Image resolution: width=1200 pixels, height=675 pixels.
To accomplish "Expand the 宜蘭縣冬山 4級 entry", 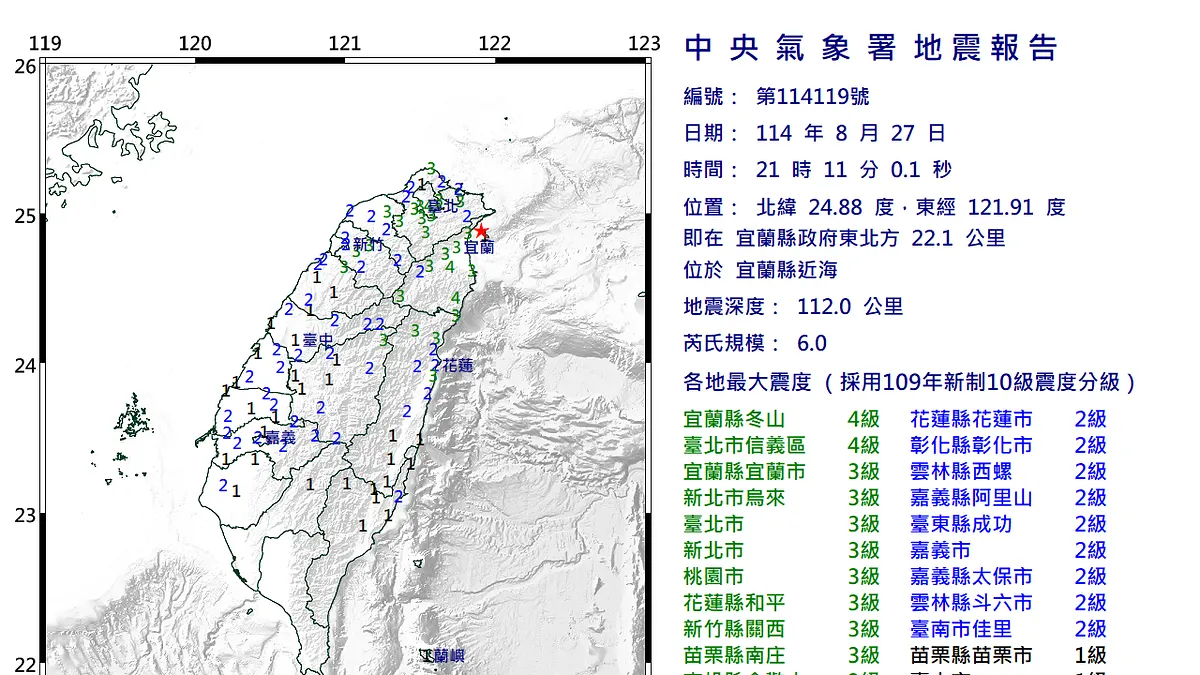I will pos(735,420).
